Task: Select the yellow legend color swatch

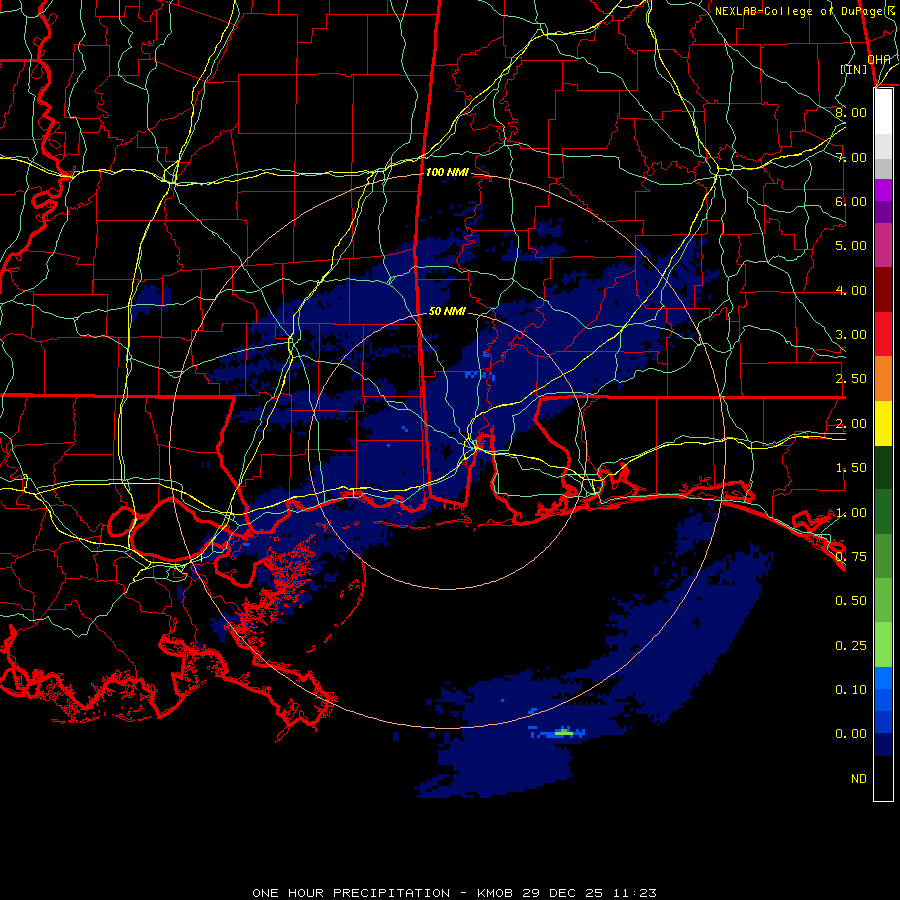Action: [883, 423]
